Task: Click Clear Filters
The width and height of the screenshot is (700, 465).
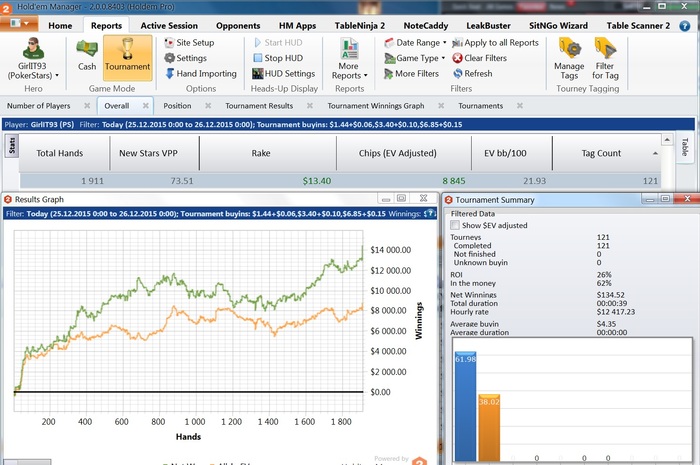Action: [479, 58]
